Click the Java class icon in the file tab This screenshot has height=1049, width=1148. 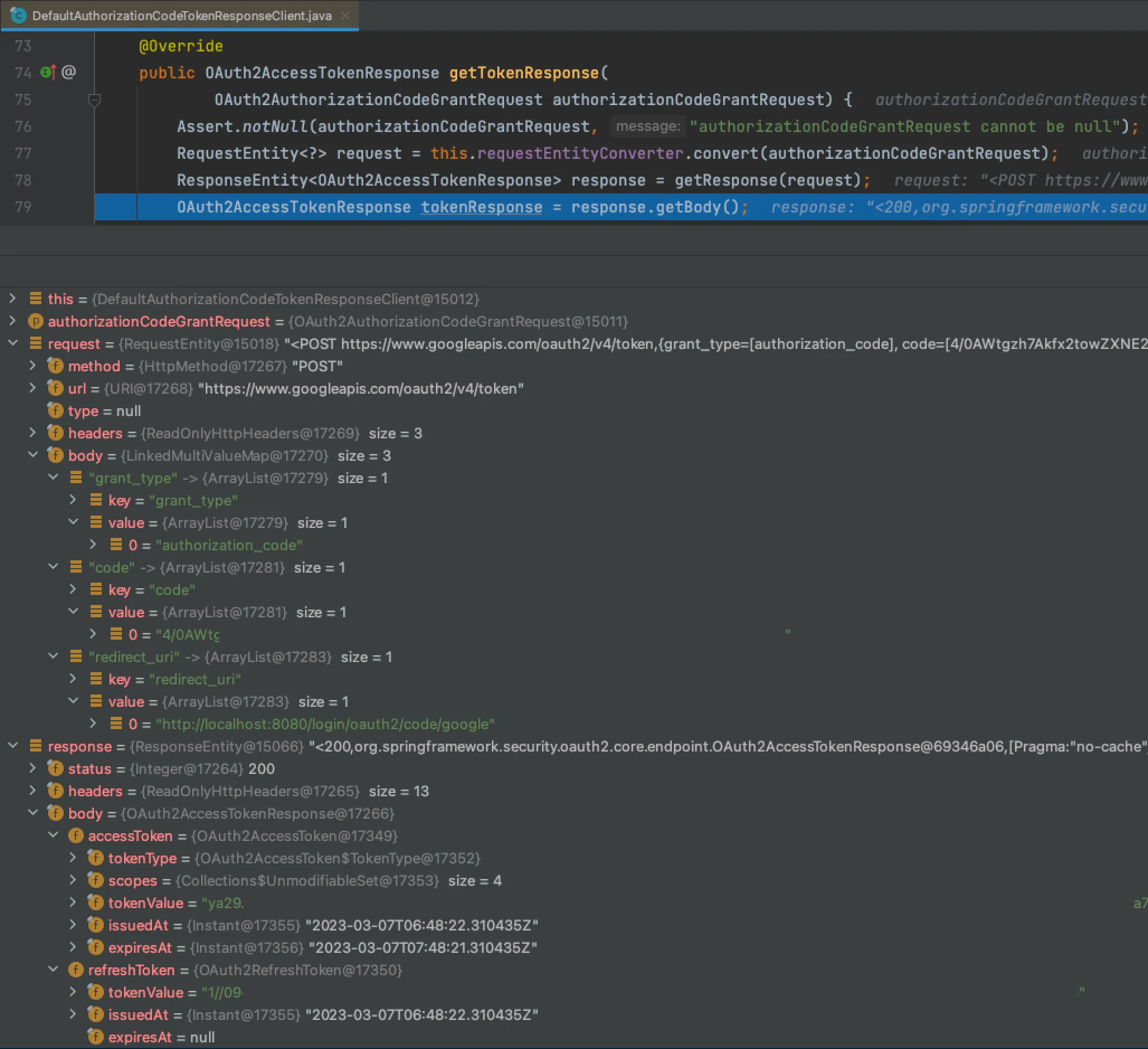point(19,16)
